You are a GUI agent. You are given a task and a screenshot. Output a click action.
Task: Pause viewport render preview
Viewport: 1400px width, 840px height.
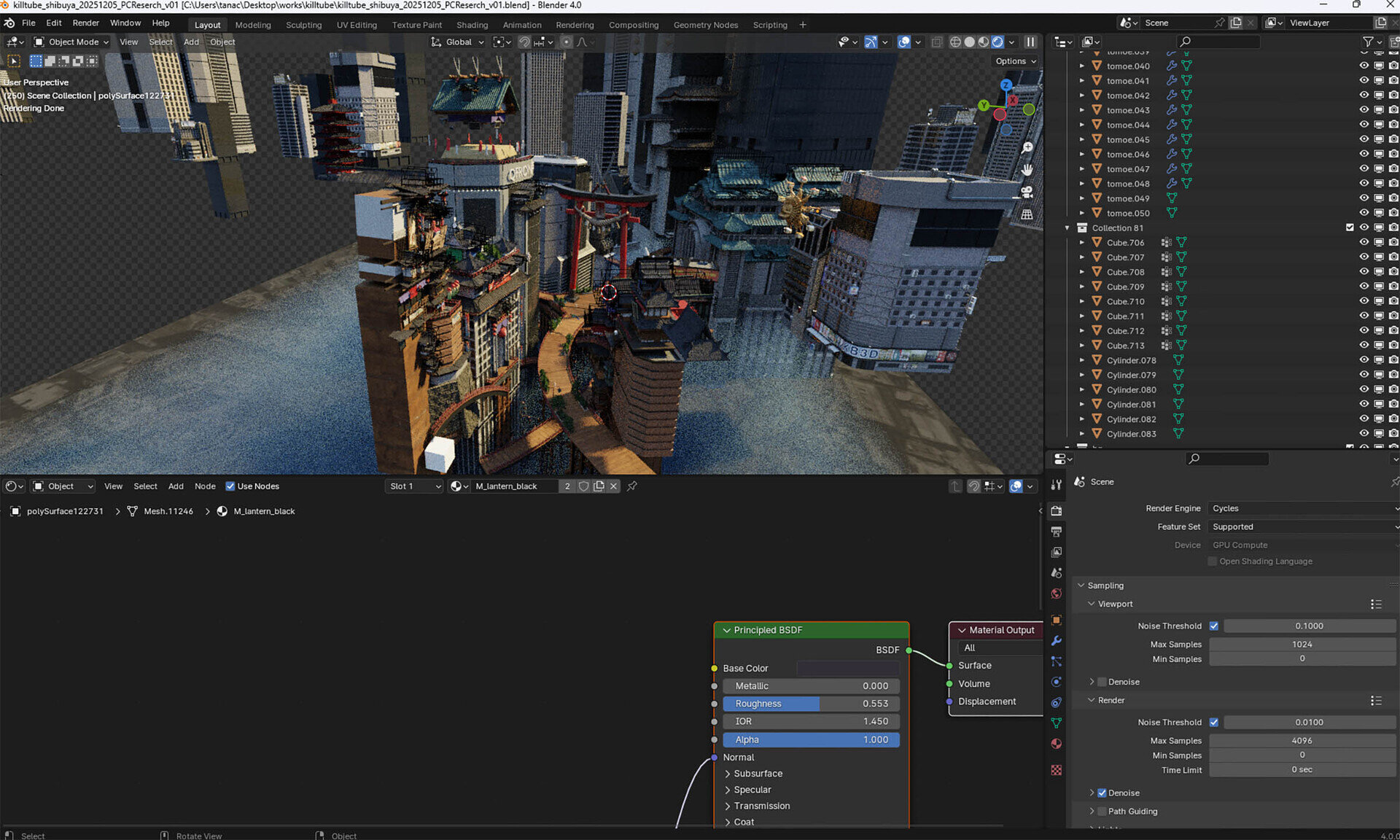click(x=1030, y=42)
